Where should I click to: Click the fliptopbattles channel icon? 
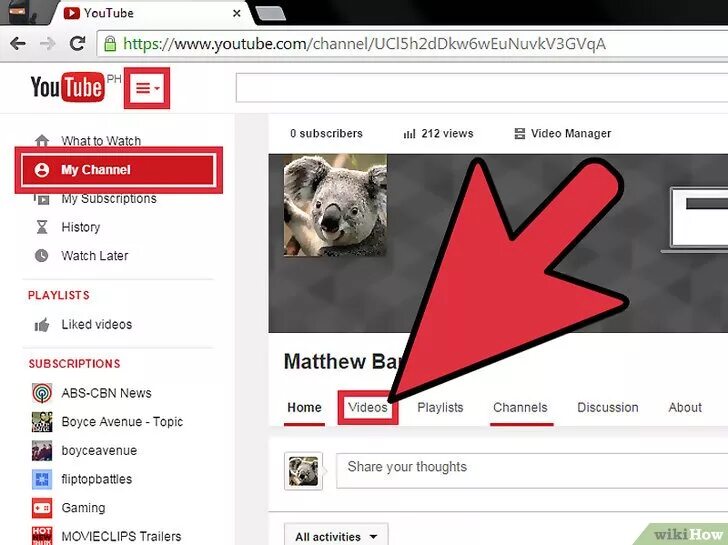[x=42, y=479]
